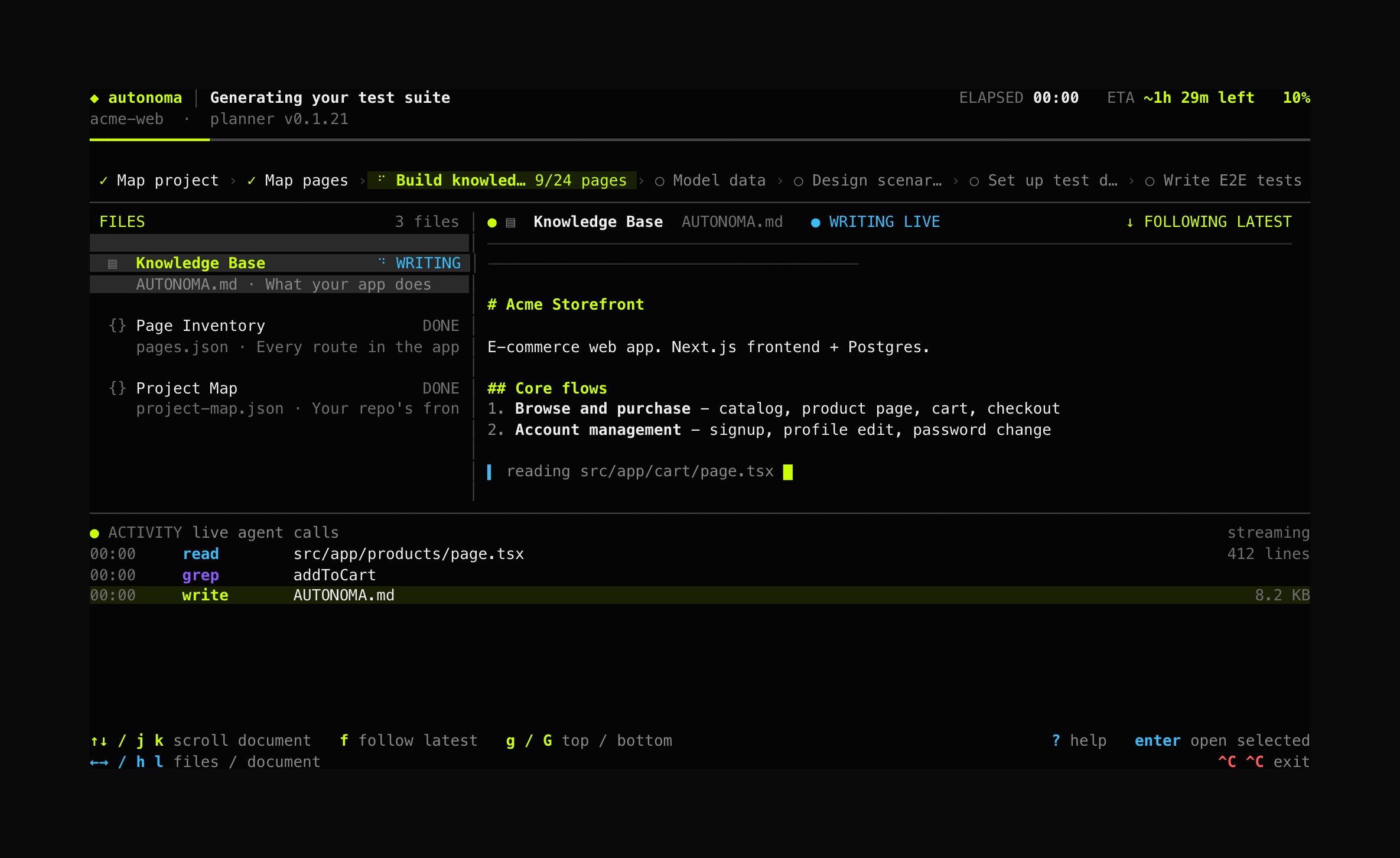The height and width of the screenshot is (858, 1400).
Task: Click the down arrow before FOLLOWING LATEST
Action: (x=1129, y=223)
